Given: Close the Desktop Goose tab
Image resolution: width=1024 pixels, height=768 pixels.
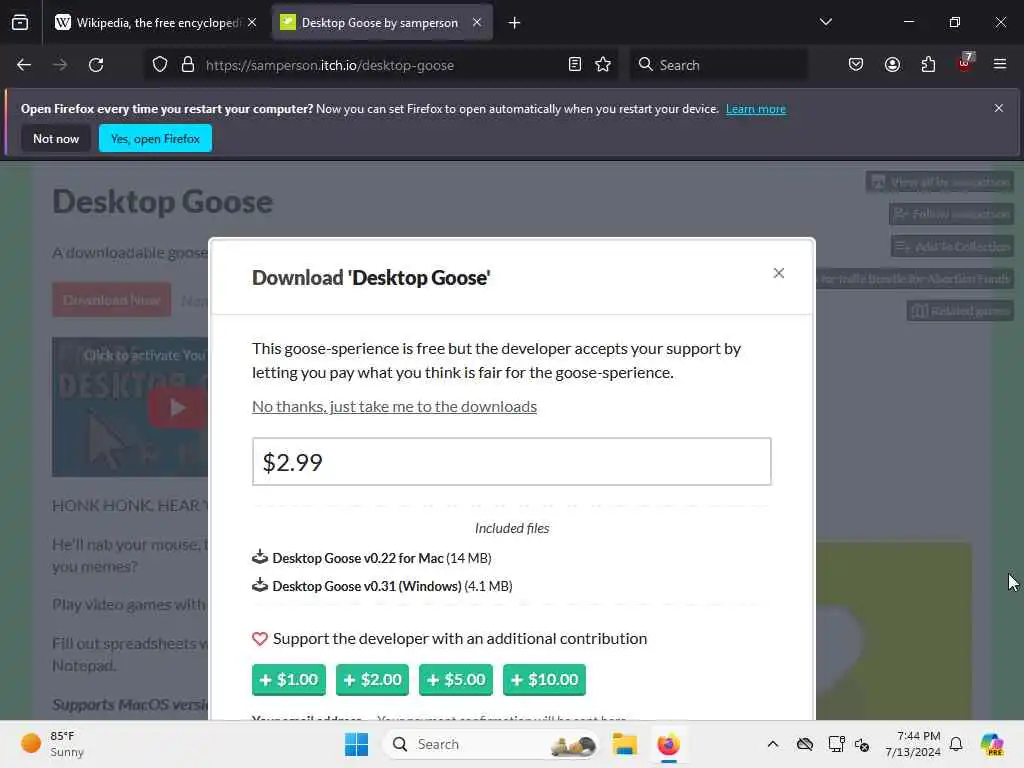Looking at the screenshot, I should (x=477, y=23).
